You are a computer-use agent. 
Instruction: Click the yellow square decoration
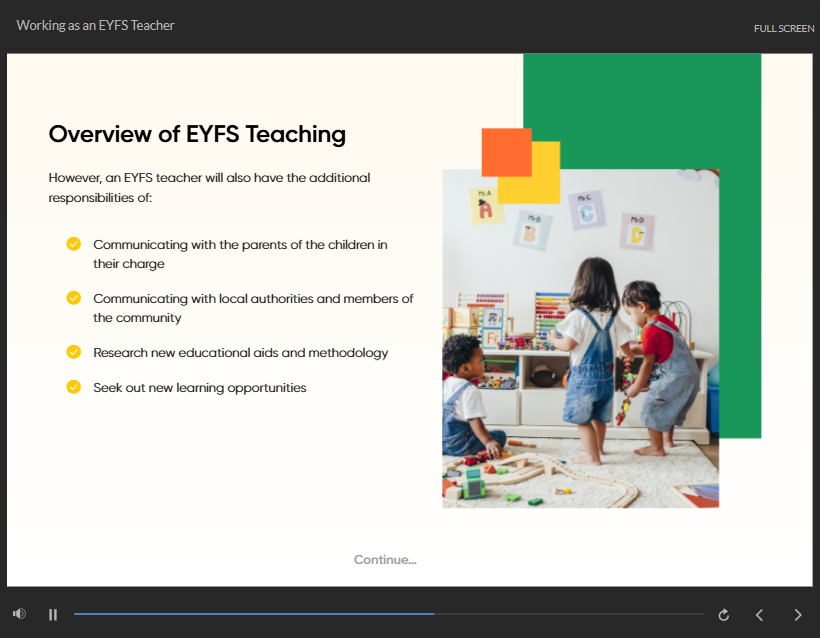click(543, 185)
